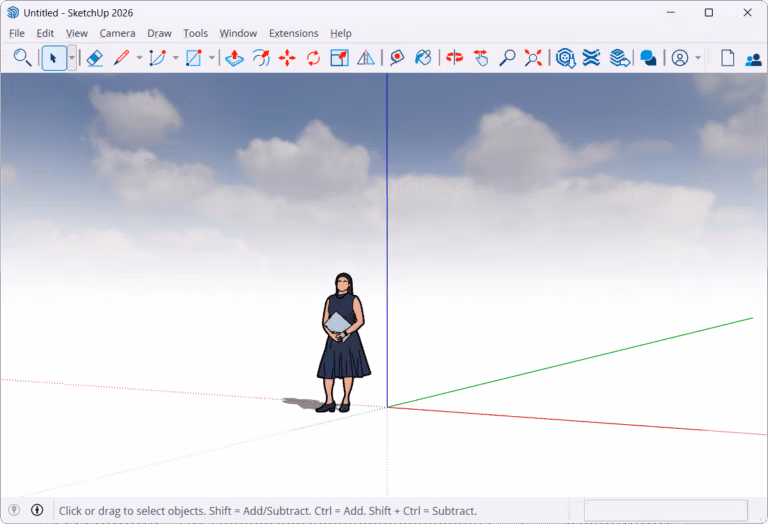The width and height of the screenshot is (768, 524).
Task: Maximize the SketchUp window
Action: [709, 12]
